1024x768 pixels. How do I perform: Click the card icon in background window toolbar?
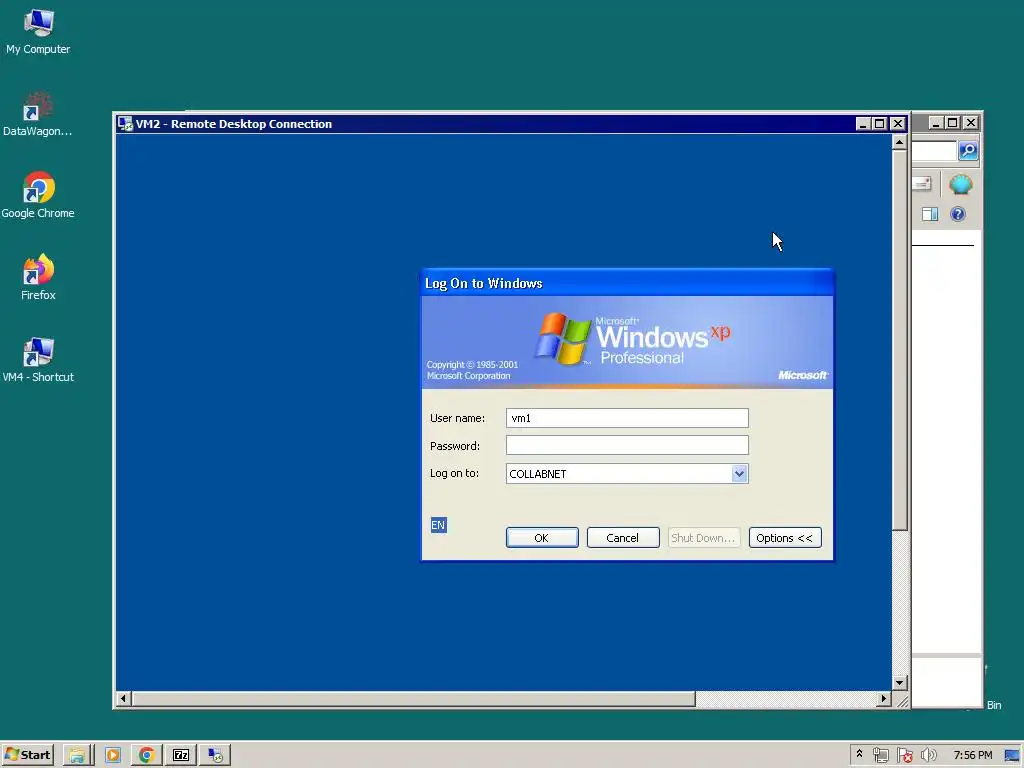click(922, 184)
